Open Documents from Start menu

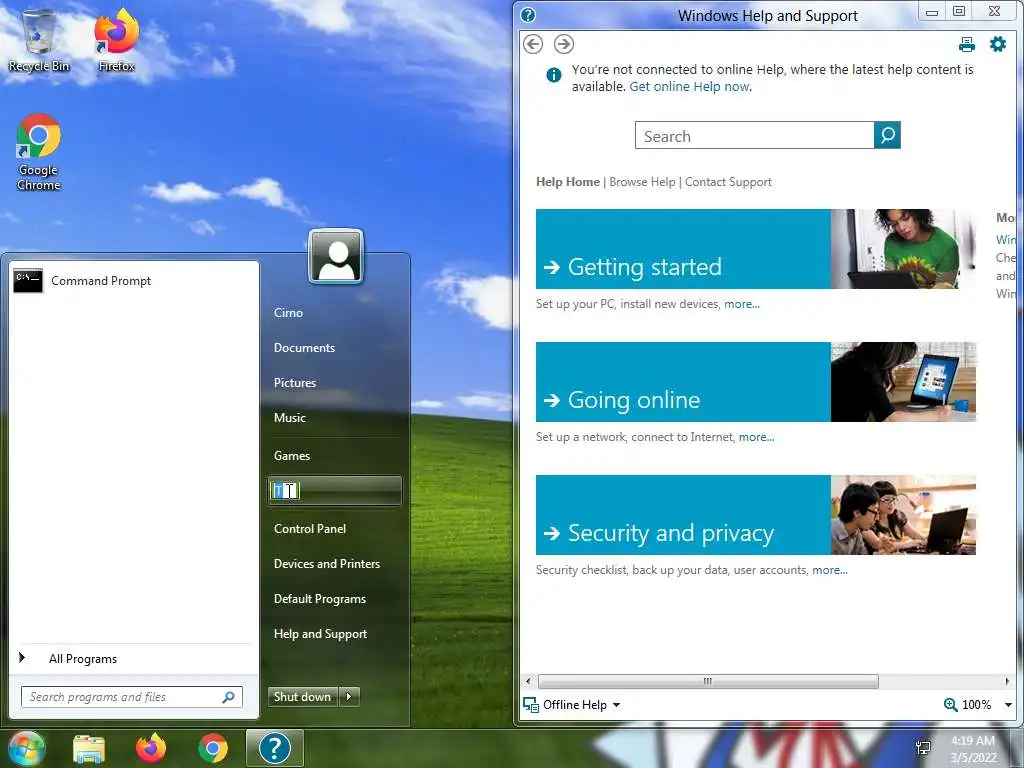(x=304, y=348)
